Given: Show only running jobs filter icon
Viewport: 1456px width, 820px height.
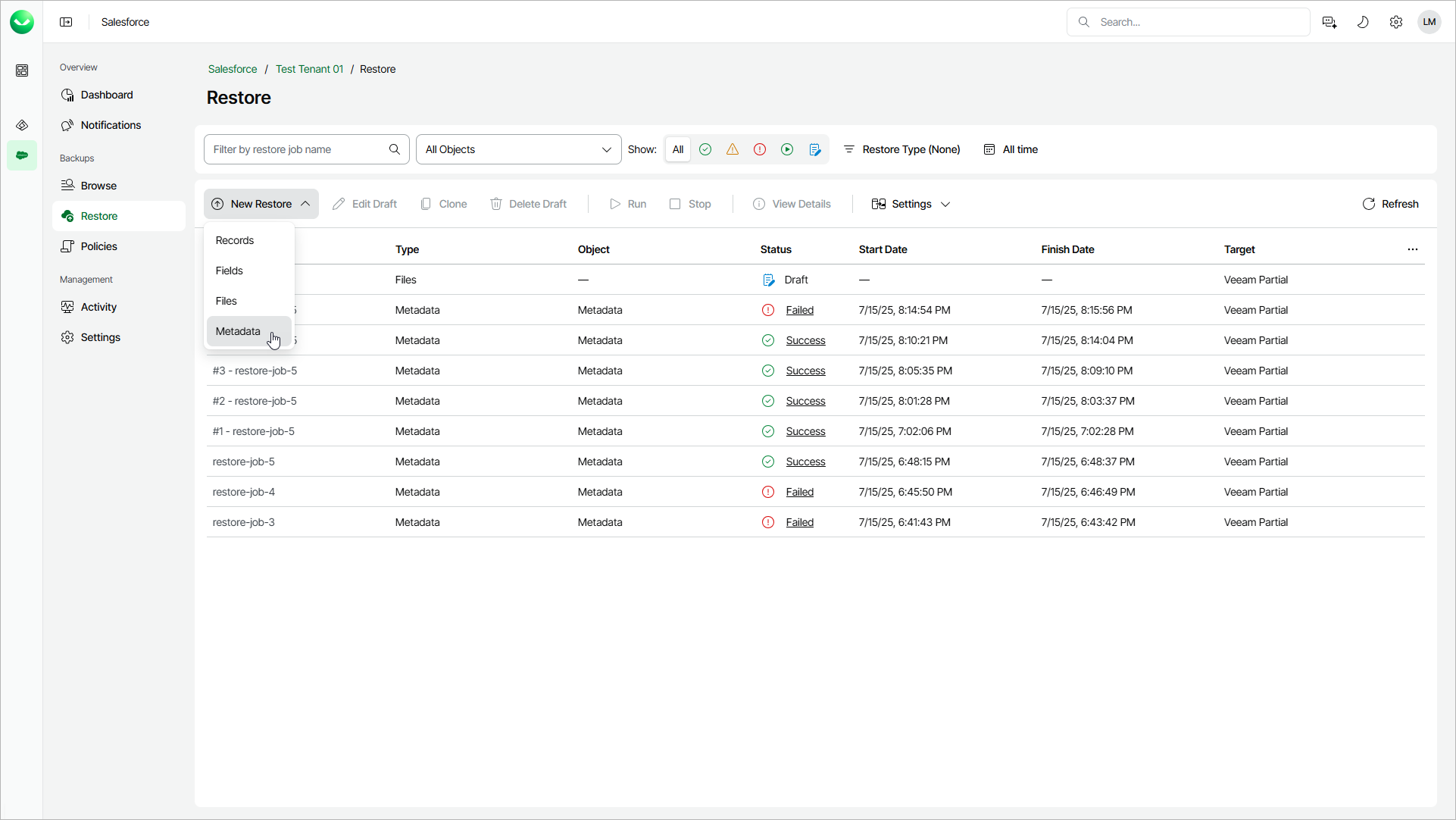Looking at the screenshot, I should [787, 149].
